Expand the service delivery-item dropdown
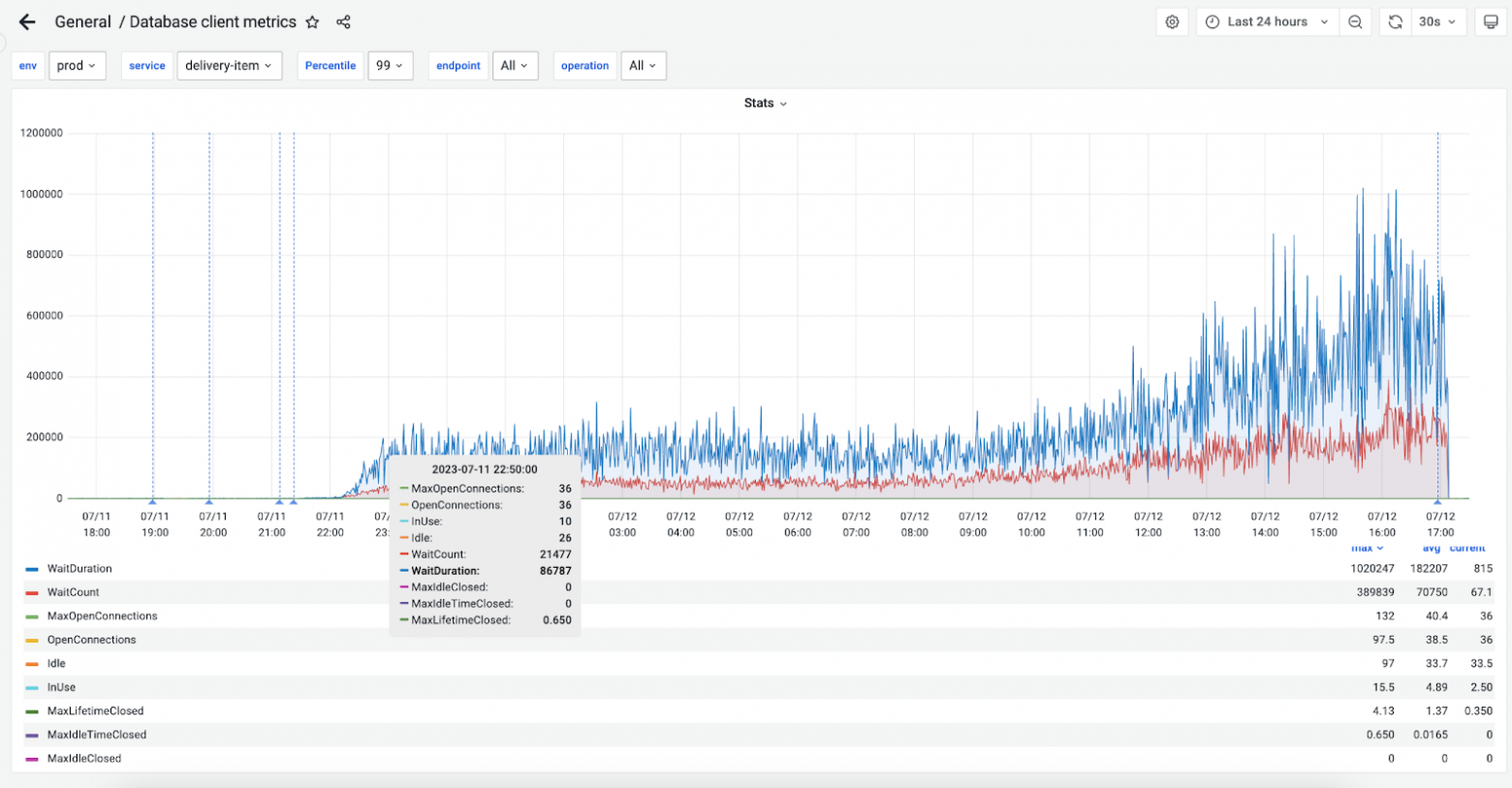 coord(229,66)
